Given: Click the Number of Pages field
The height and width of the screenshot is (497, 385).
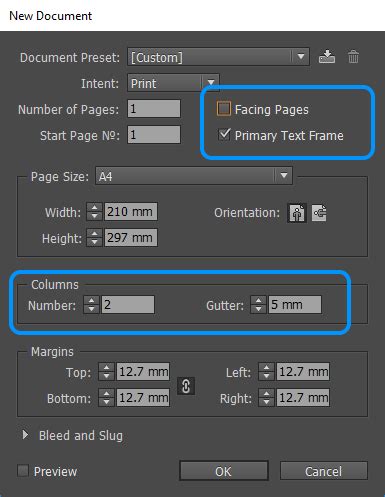Looking at the screenshot, I should coord(154,109).
